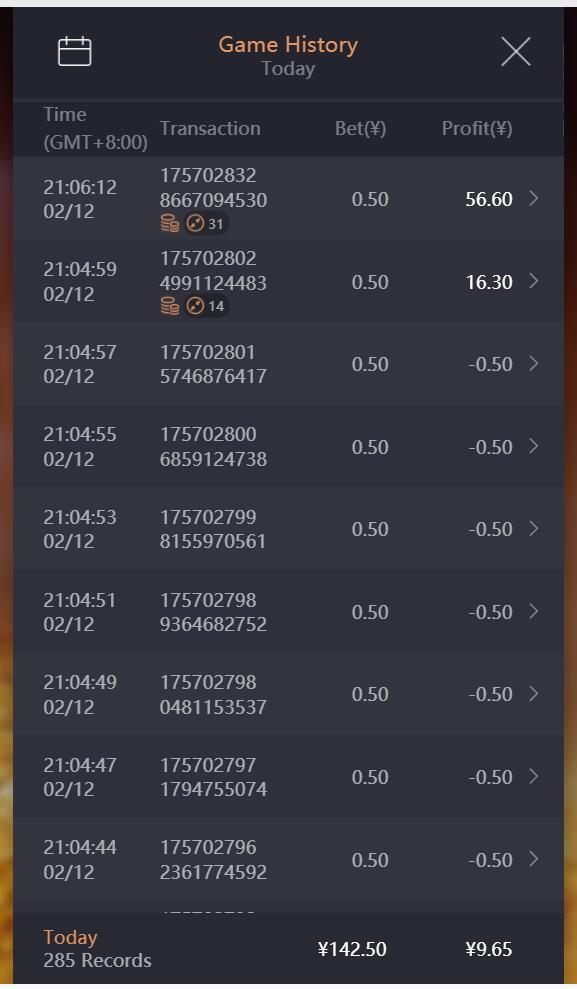Screen dimensions: 577x989
Task: Click free spins badge showing 31
Action: coord(206,224)
